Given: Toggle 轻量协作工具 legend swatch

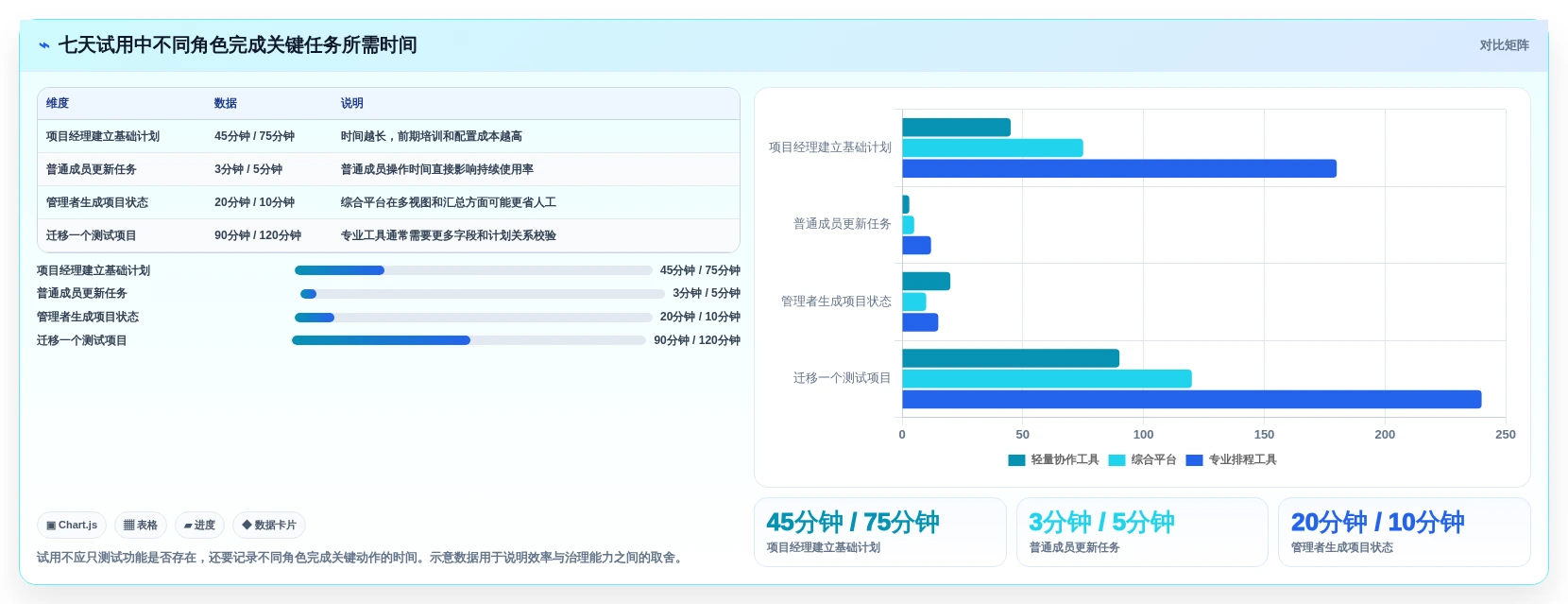Looking at the screenshot, I should point(1016,460).
